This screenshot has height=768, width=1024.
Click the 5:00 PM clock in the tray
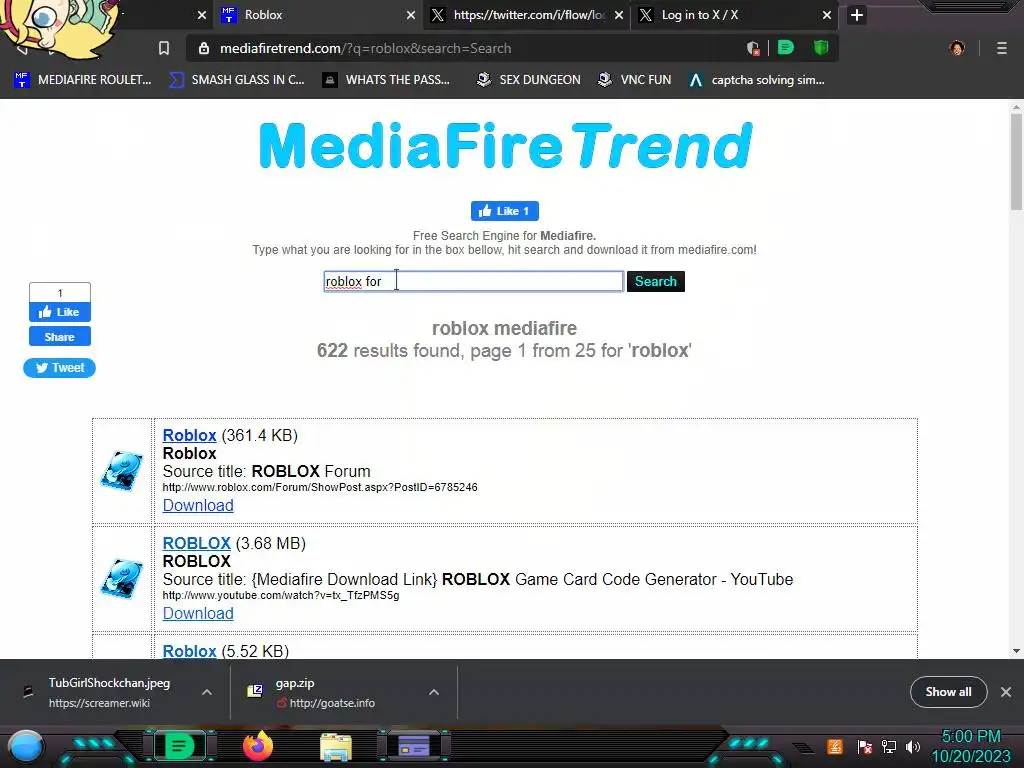(971, 737)
